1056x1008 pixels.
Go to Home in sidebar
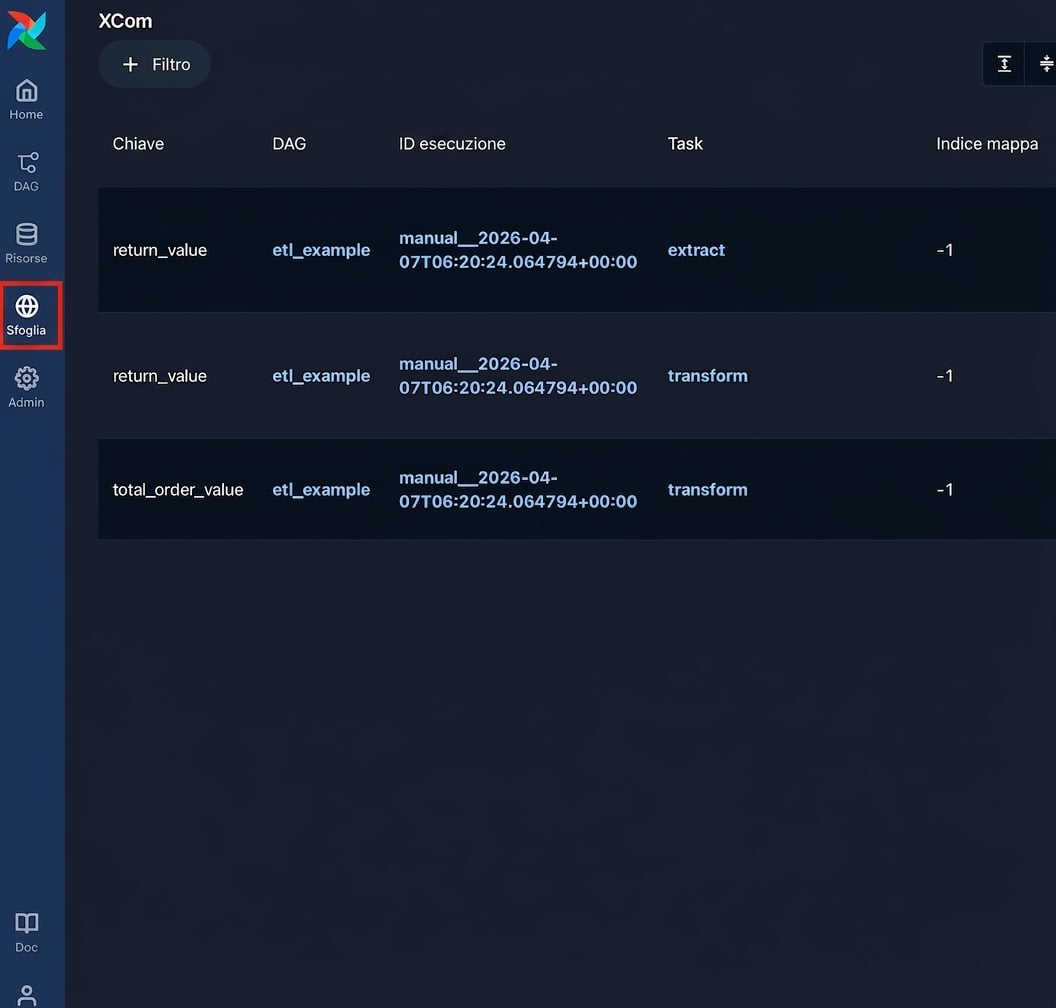[26, 100]
